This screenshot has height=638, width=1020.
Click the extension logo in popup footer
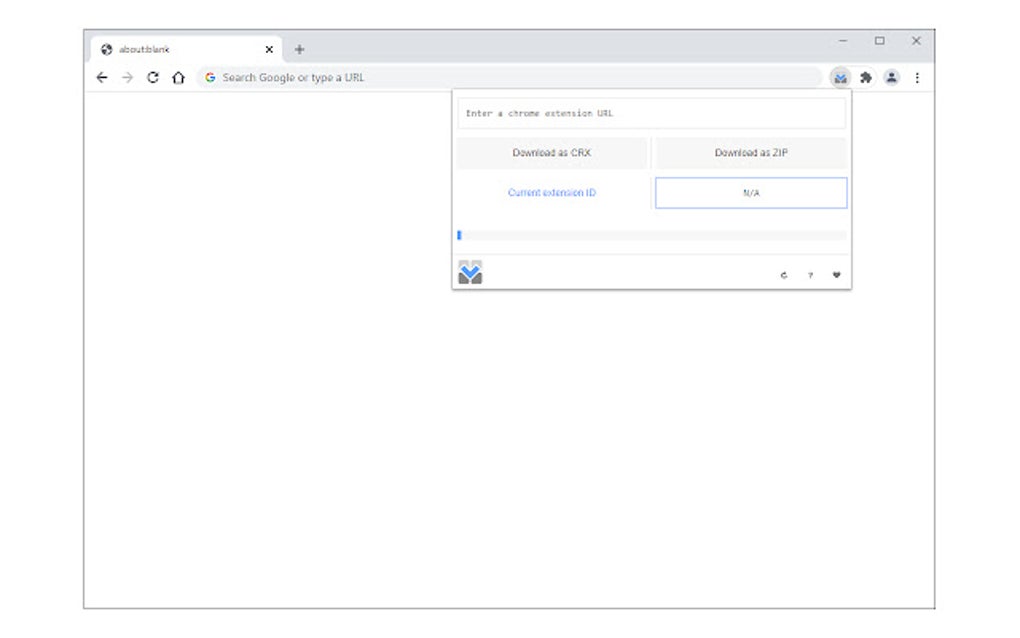(470, 272)
